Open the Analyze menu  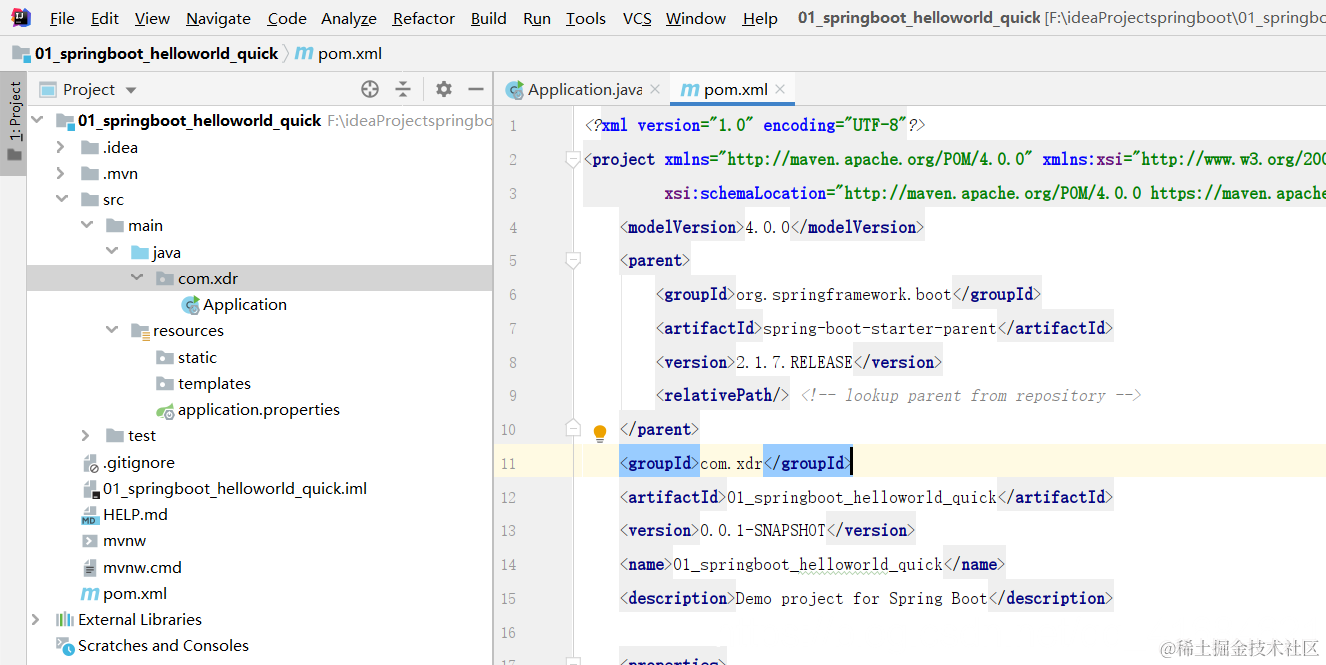(x=349, y=18)
